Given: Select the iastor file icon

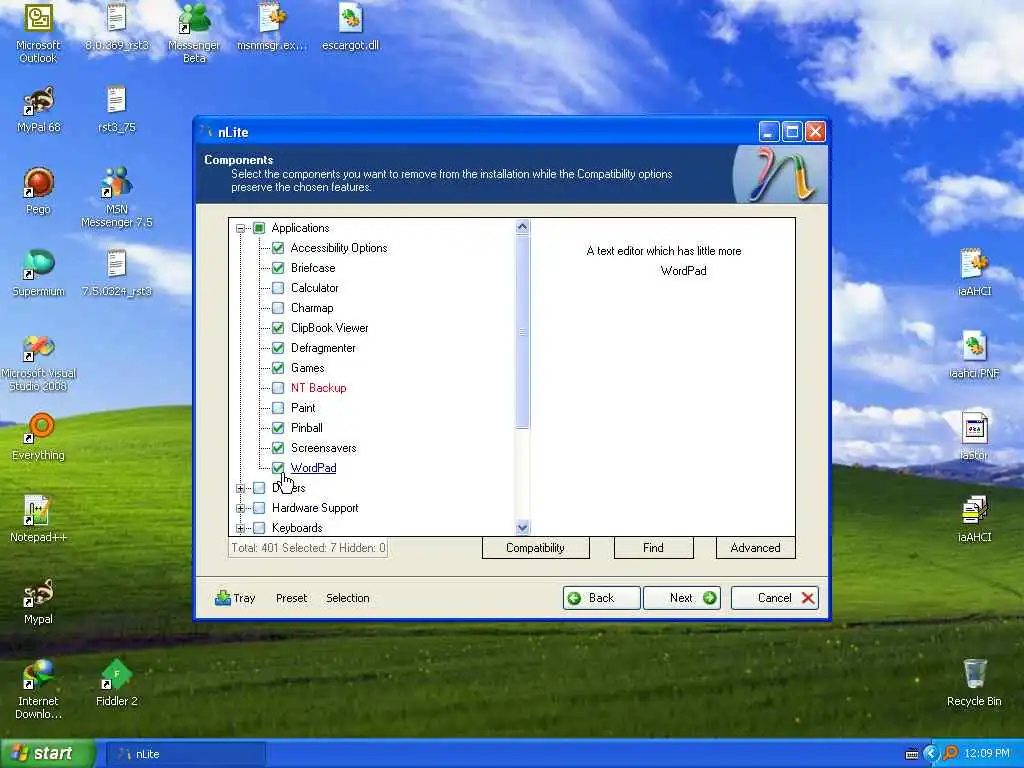Looking at the screenshot, I should coord(974,437).
